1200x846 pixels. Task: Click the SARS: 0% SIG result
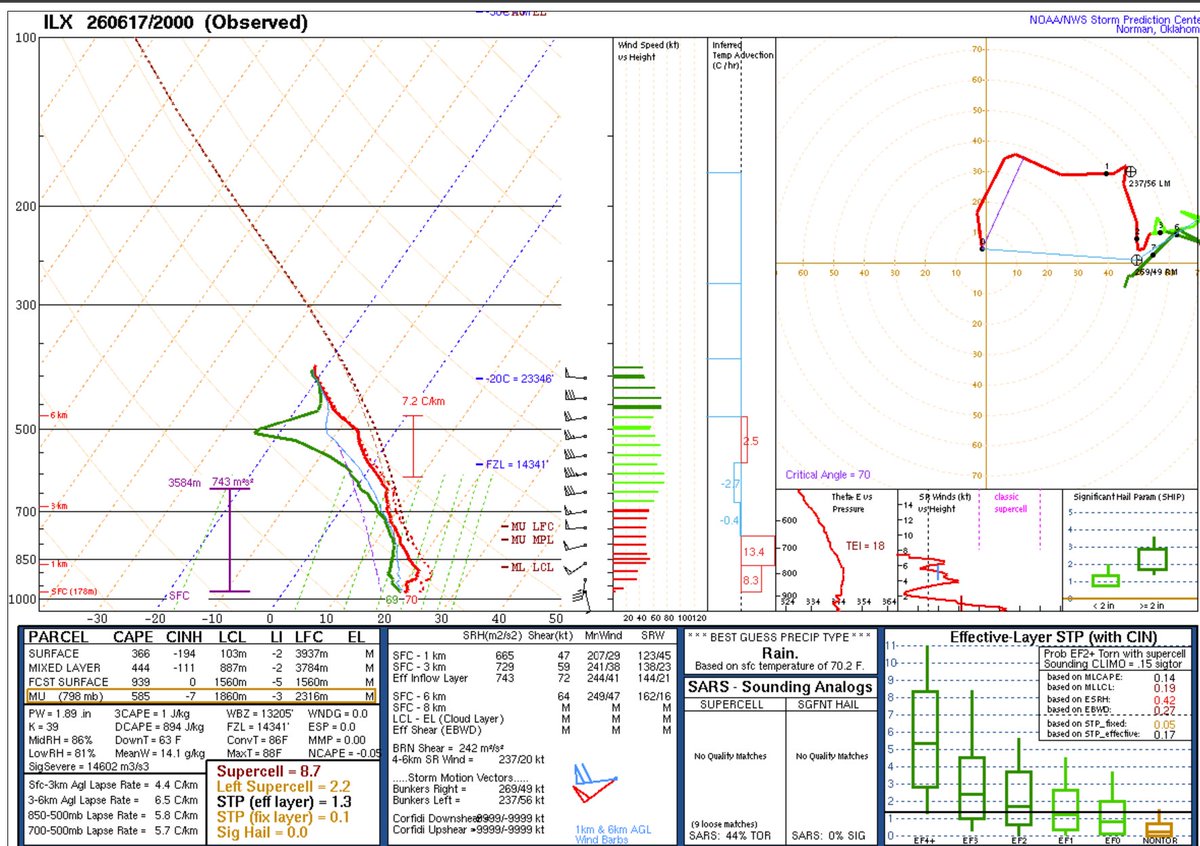pyautogui.click(x=832, y=834)
